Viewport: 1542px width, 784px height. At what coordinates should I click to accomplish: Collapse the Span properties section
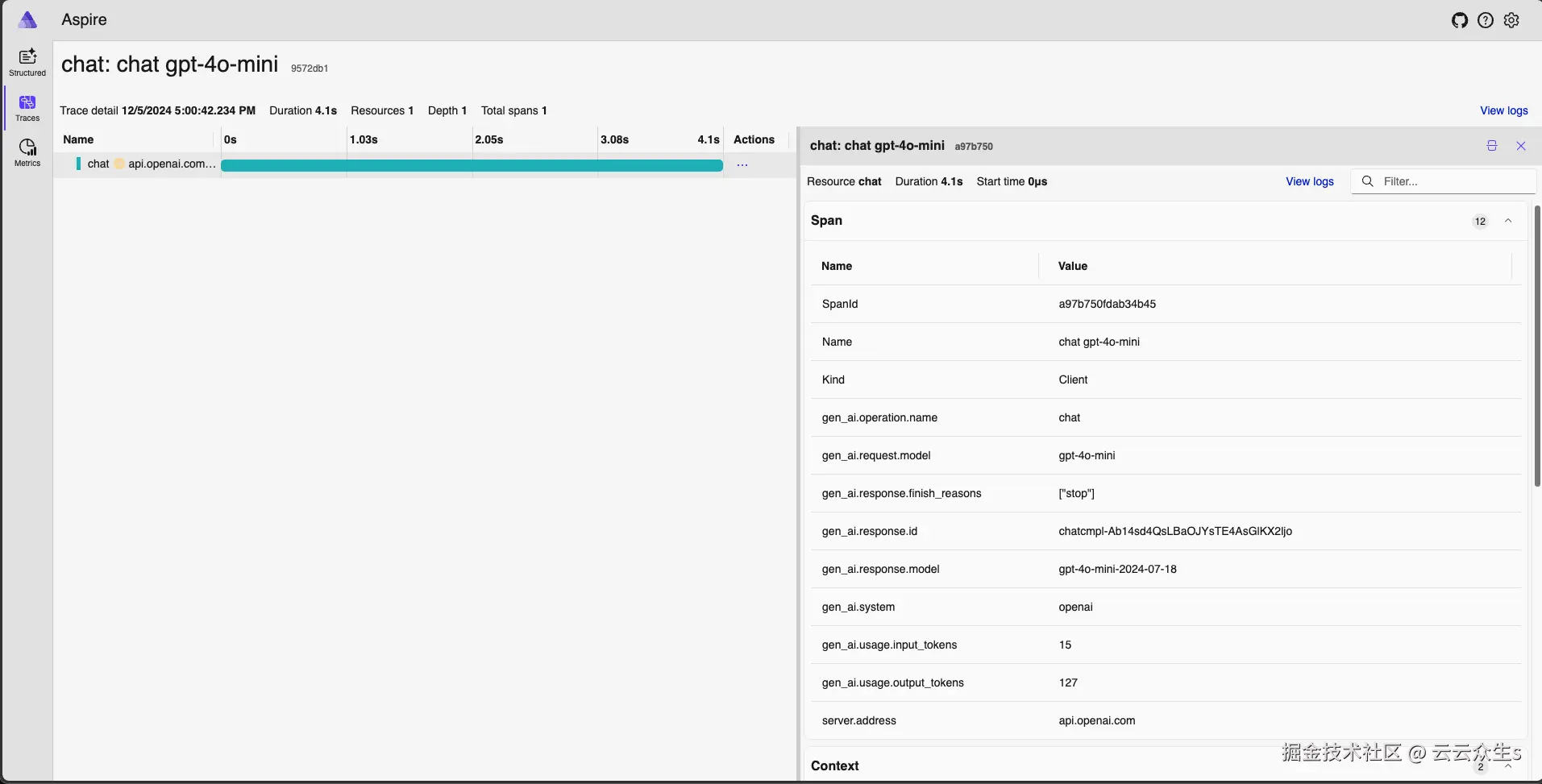click(1508, 221)
